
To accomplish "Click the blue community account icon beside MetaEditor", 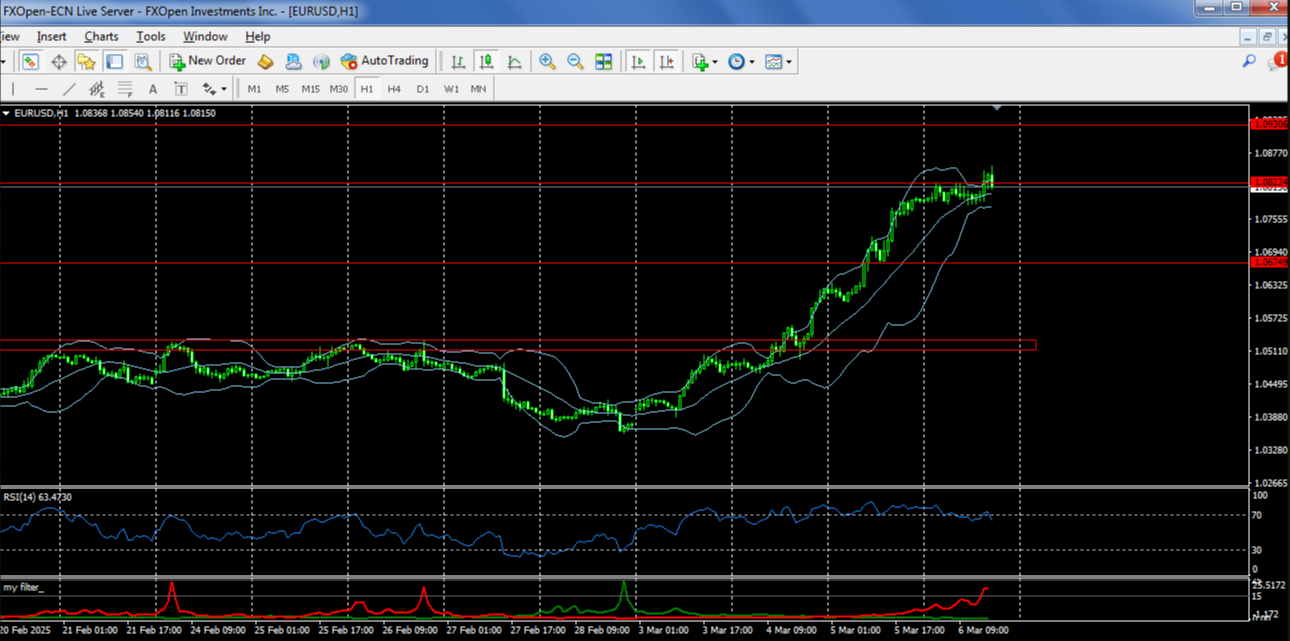I will pyautogui.click(x=293, y=62).
